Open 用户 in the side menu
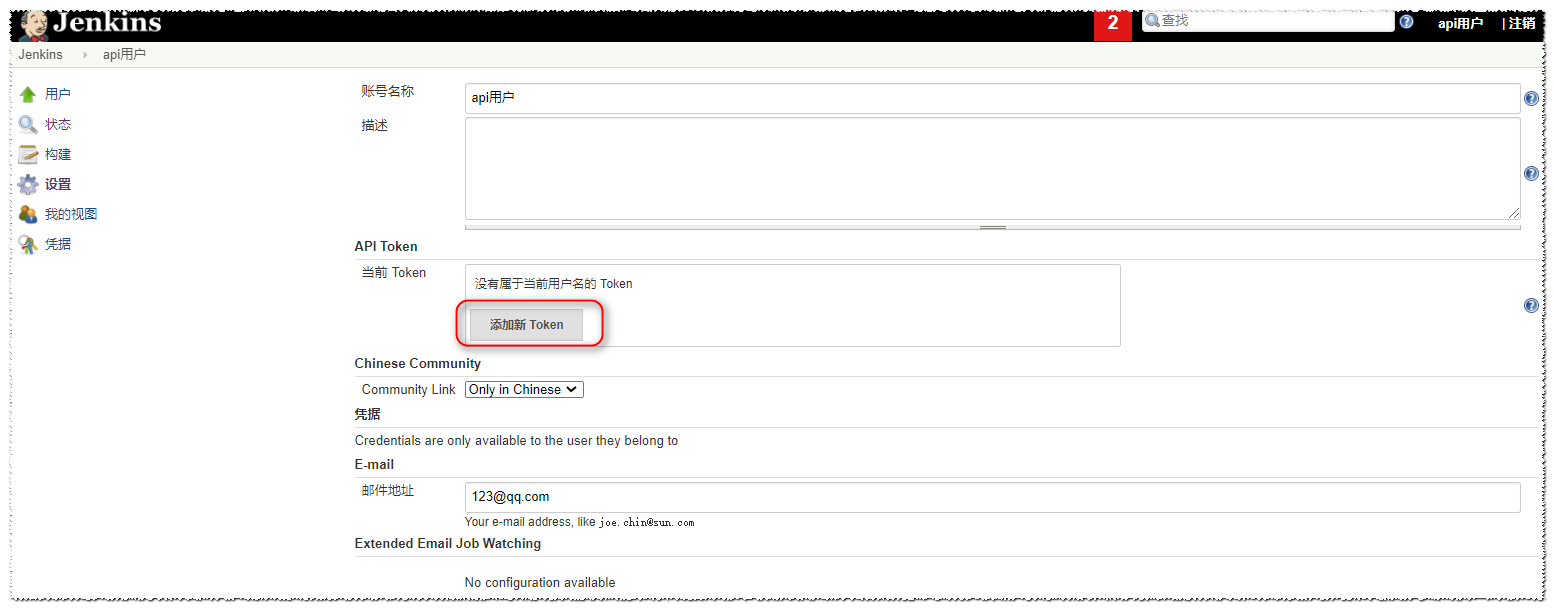Viewport: 1555px width, 610px height. click(x=58, y=95)
